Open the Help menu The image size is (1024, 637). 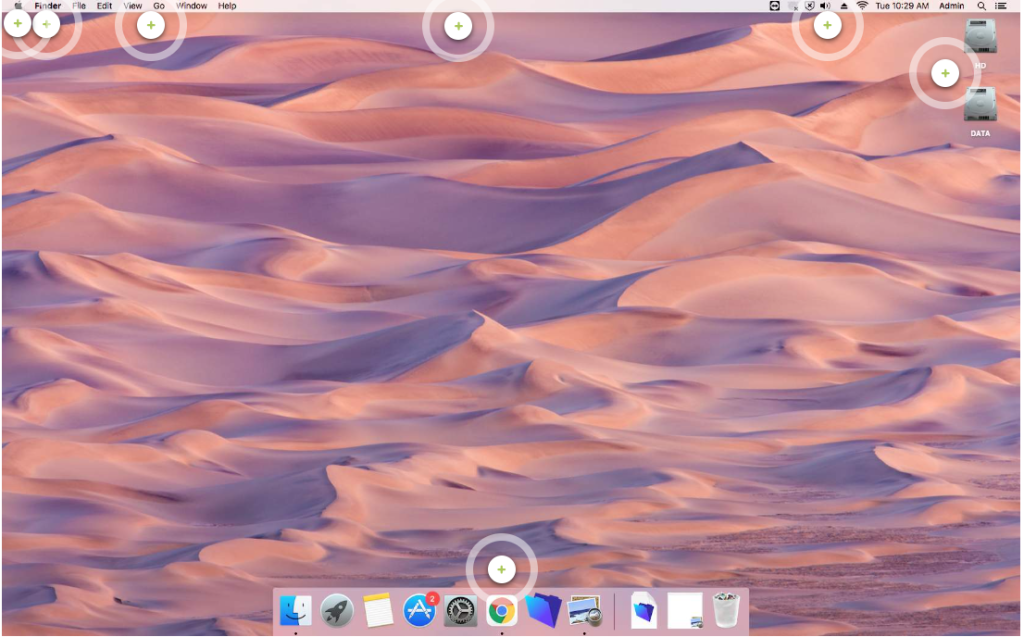(x=227, y=6)
